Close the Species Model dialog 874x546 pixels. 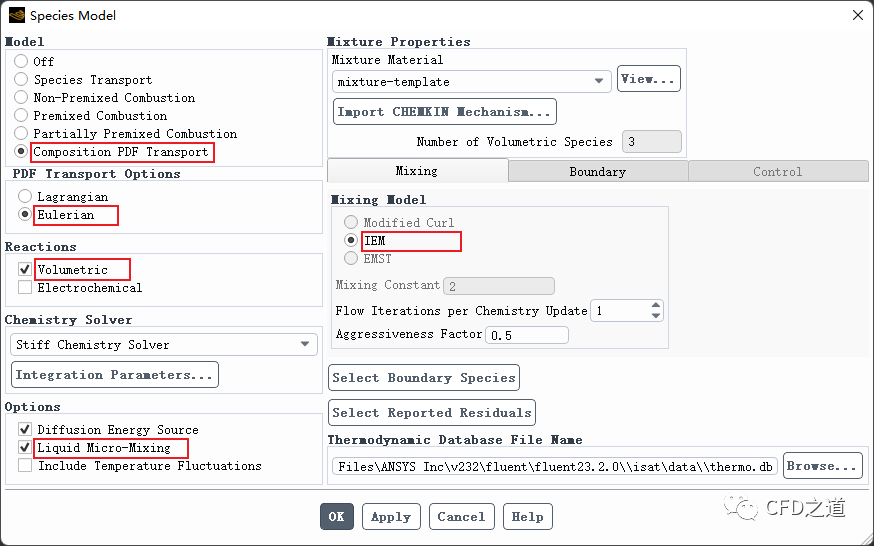coord(857,15)
